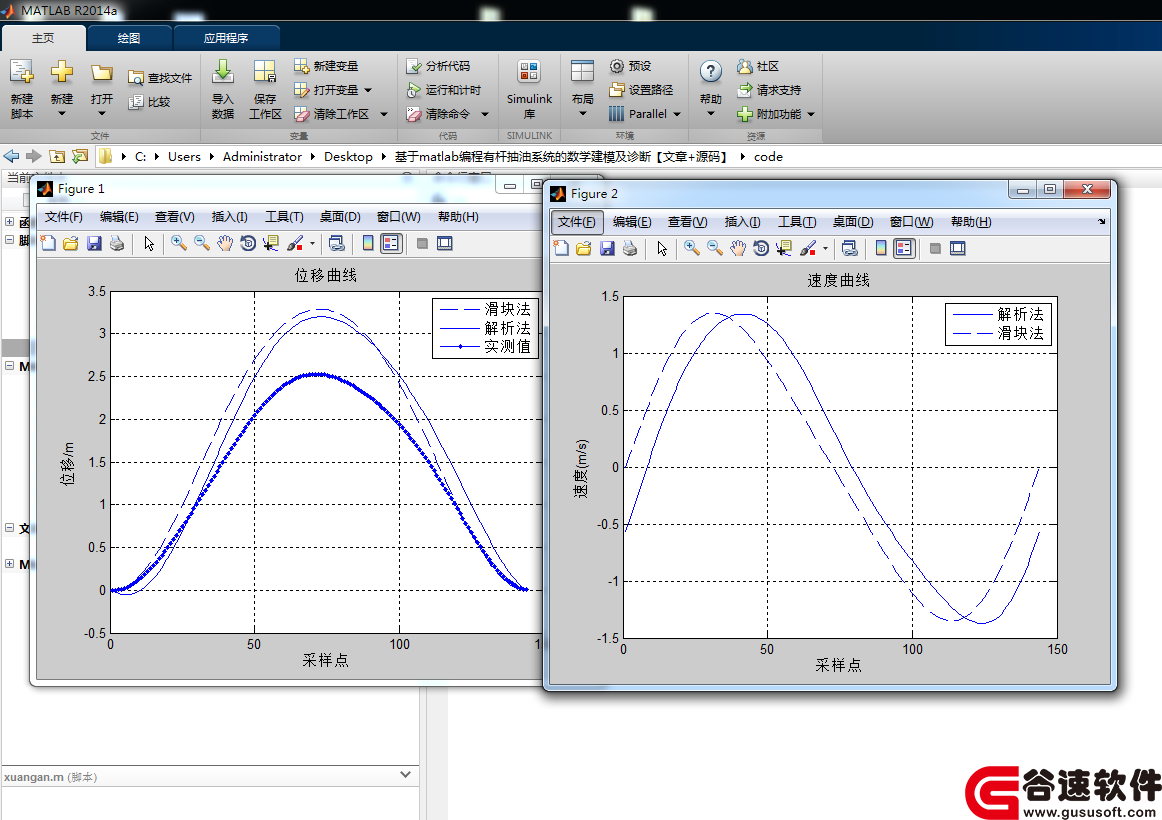1162x820 pixels.
Task: Open 社区 community link
Action: pos(757,66)
